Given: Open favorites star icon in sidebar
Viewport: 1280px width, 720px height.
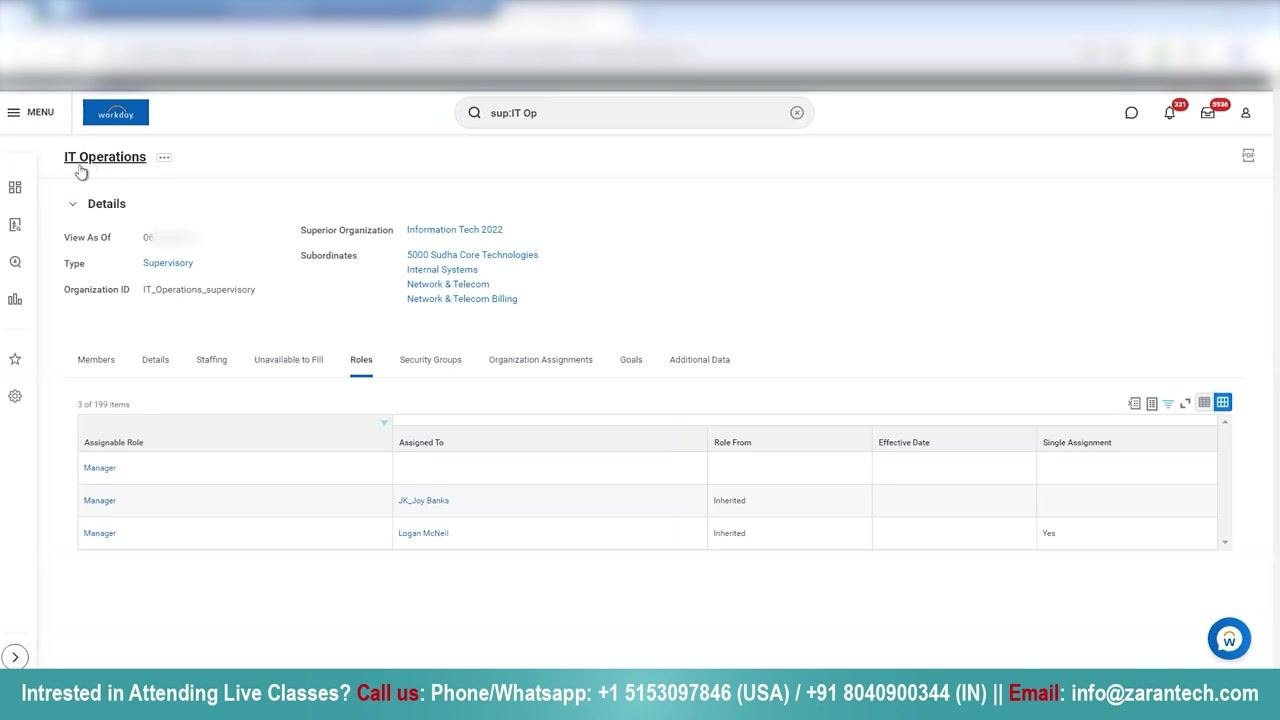Looking at the screenshot, I should pos(15,359).
